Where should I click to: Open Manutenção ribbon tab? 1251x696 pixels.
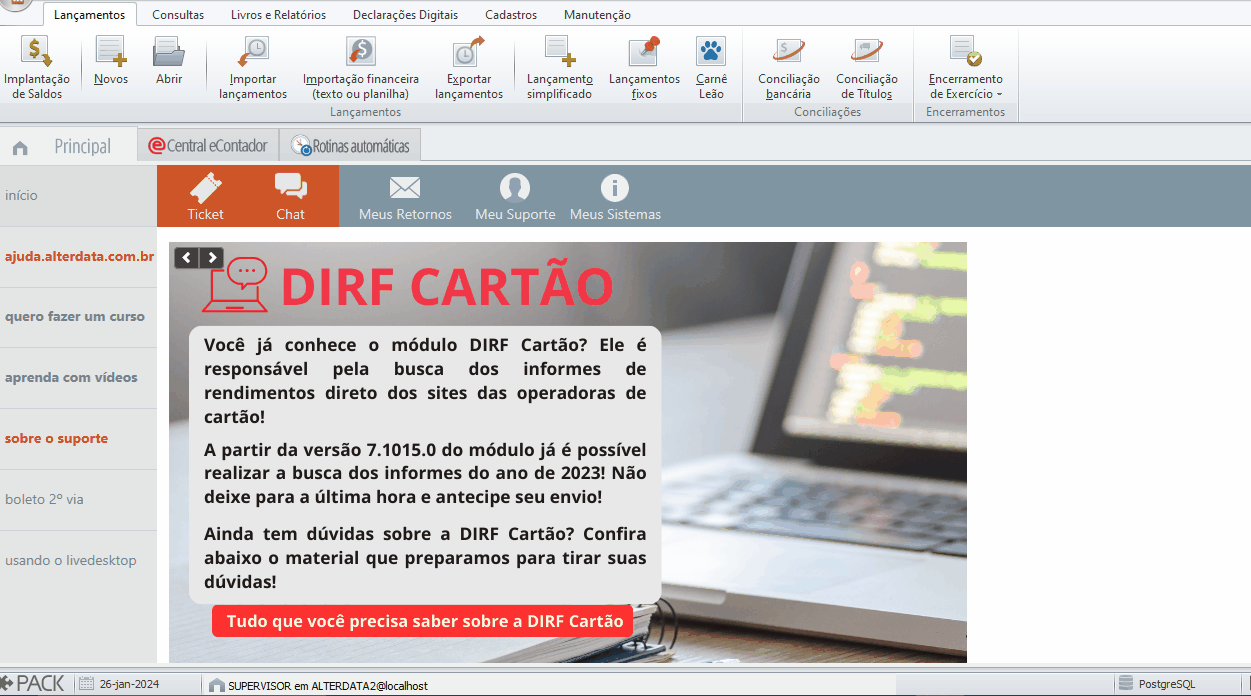click(597, 15)
